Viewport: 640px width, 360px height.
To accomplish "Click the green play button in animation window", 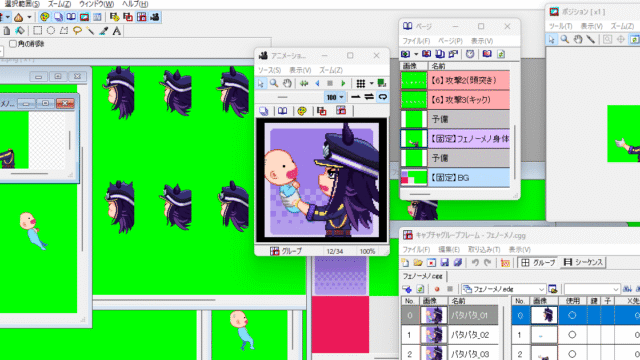I will (343, 83).
